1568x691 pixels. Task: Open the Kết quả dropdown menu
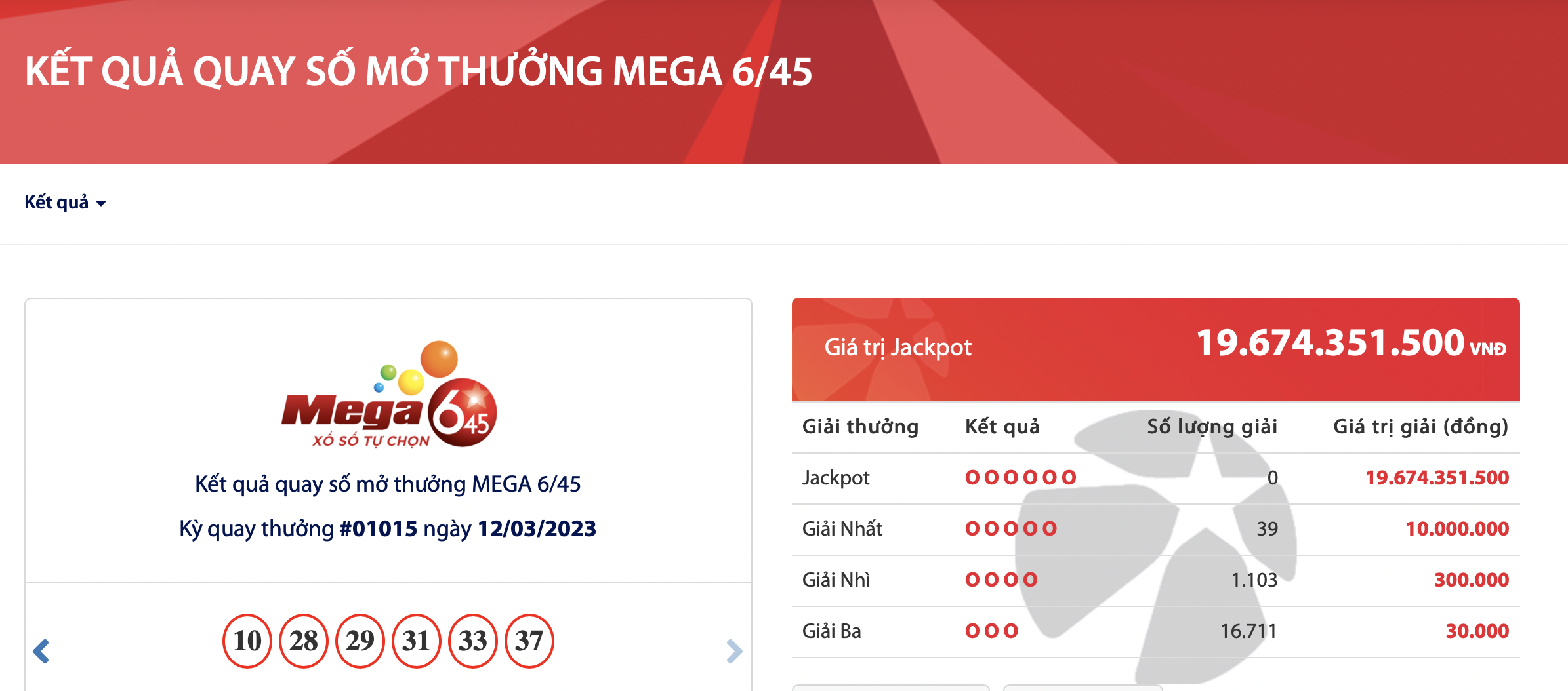point(65,202)
